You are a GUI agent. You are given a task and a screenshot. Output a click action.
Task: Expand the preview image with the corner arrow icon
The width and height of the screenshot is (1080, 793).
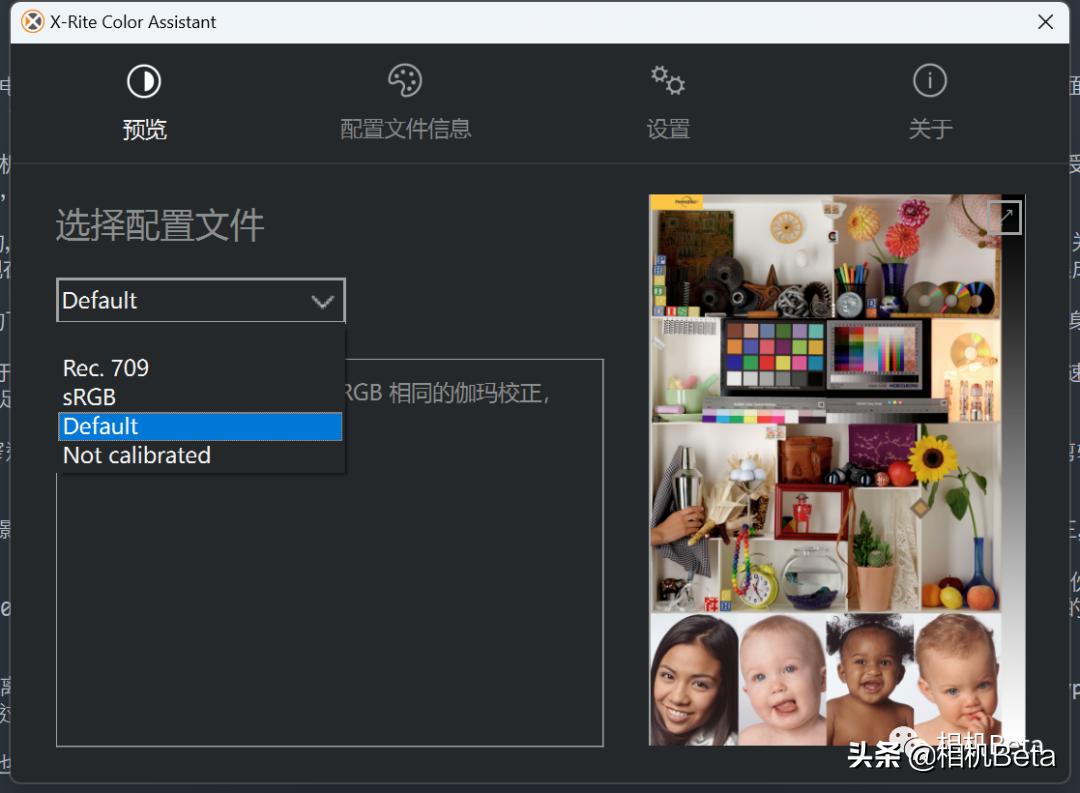pos(1004,216)
